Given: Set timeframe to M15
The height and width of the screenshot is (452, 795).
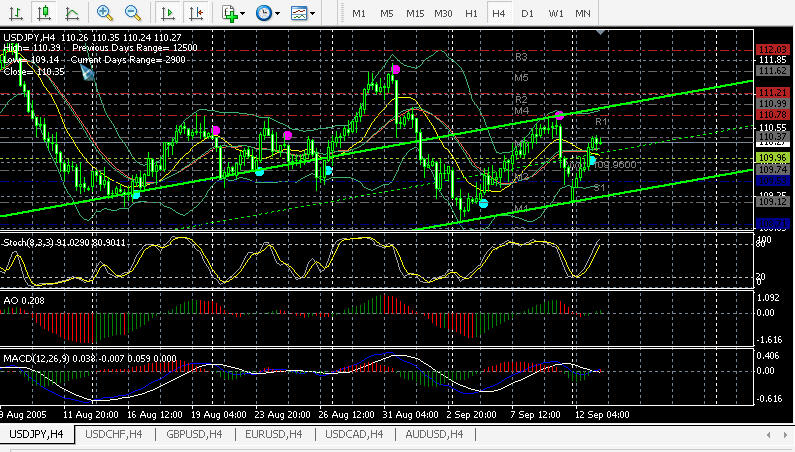Looking at the screenshot, I should [415, 13].
